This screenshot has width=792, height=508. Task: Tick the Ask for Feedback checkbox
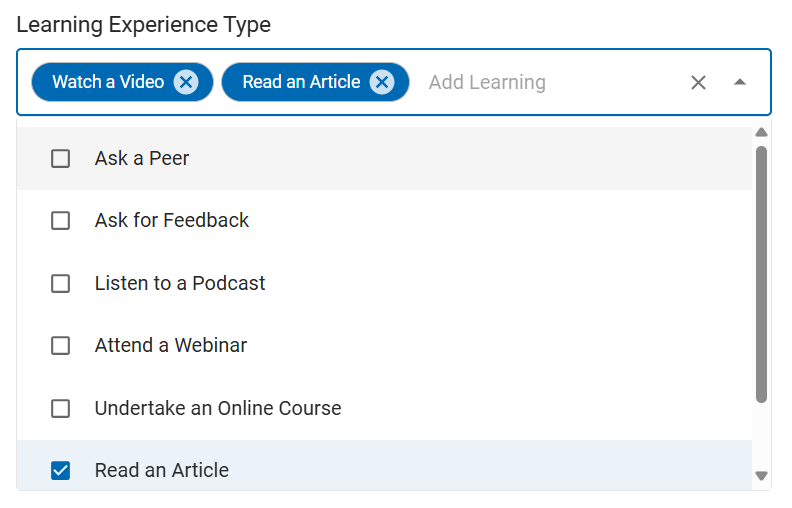click(x=61, y=220)
